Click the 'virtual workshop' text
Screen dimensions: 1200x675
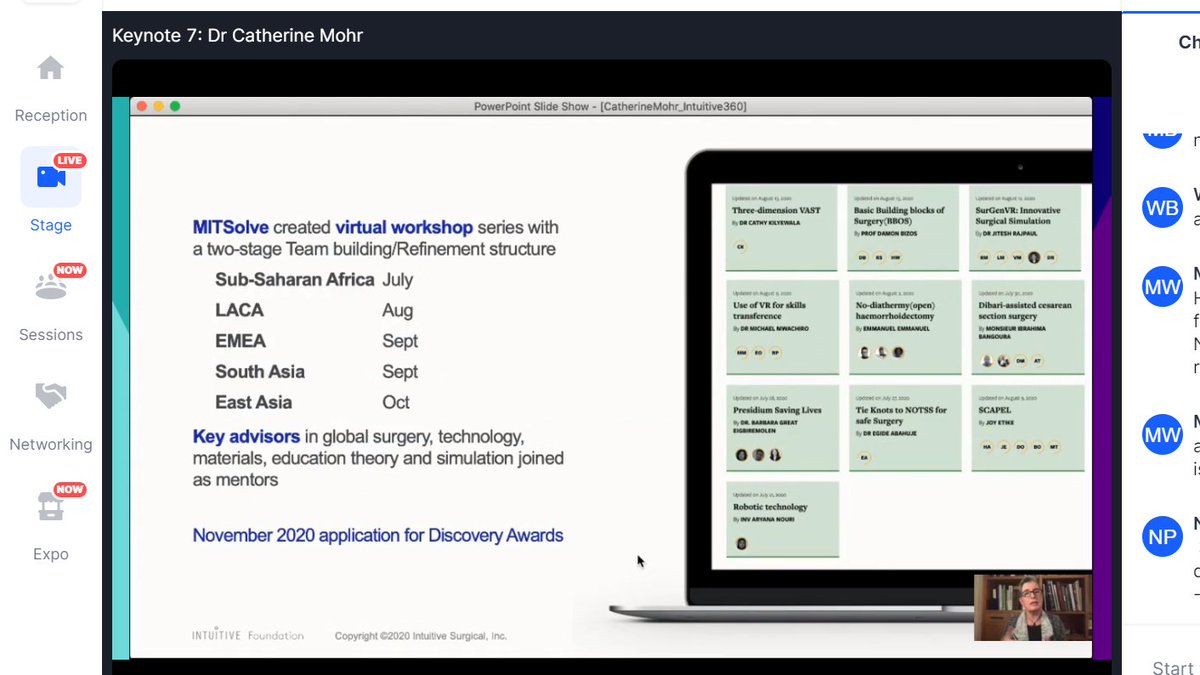click(404, 227)
